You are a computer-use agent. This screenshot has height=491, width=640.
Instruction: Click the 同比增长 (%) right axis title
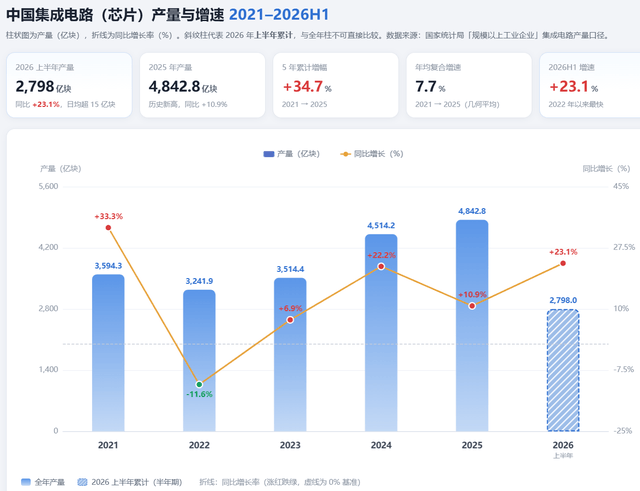pos(606,169)
